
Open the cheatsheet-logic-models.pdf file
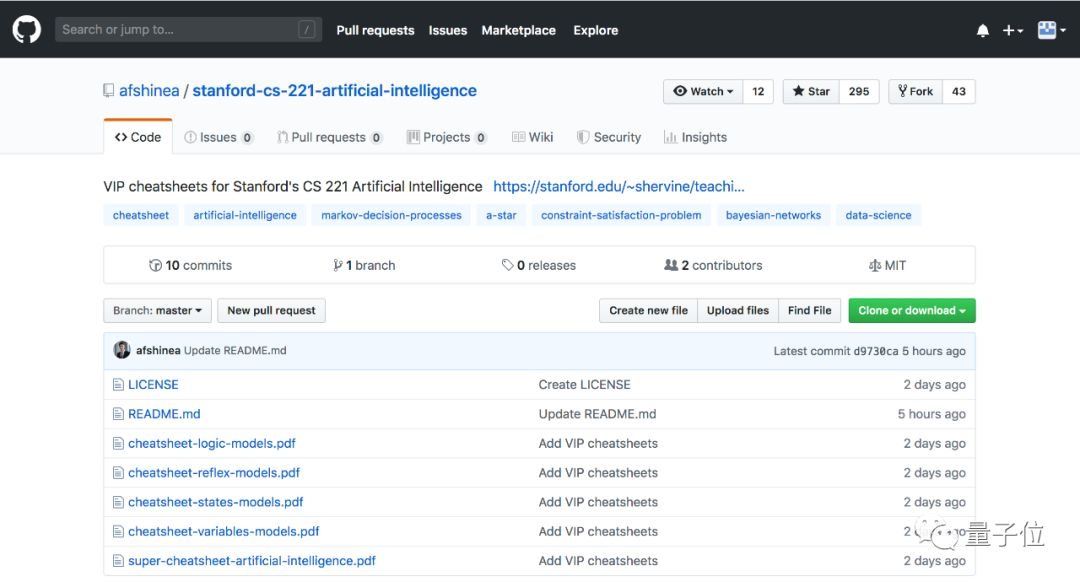(212, 444)
